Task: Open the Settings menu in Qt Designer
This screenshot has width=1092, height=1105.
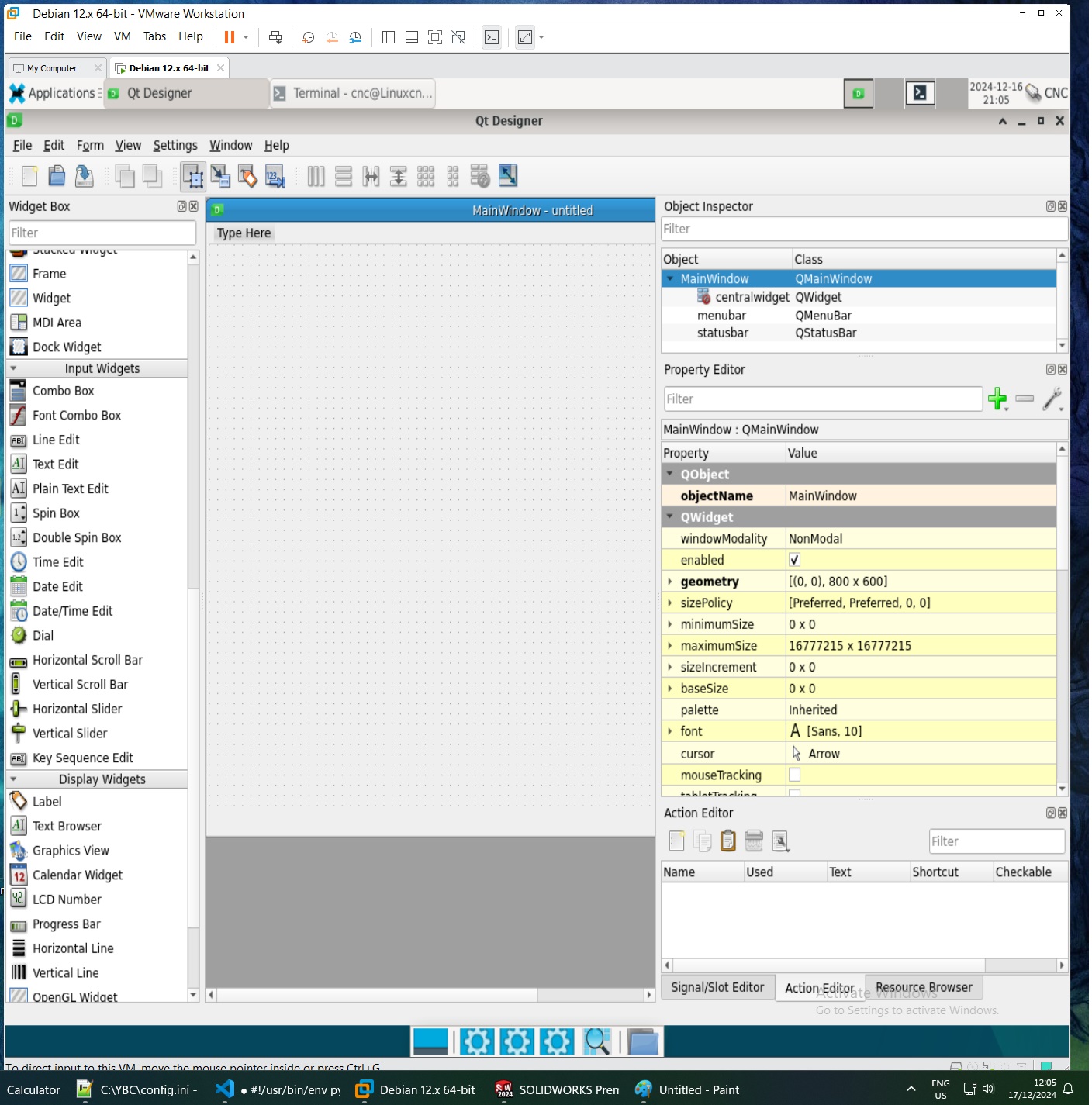Action: [175, 145]
